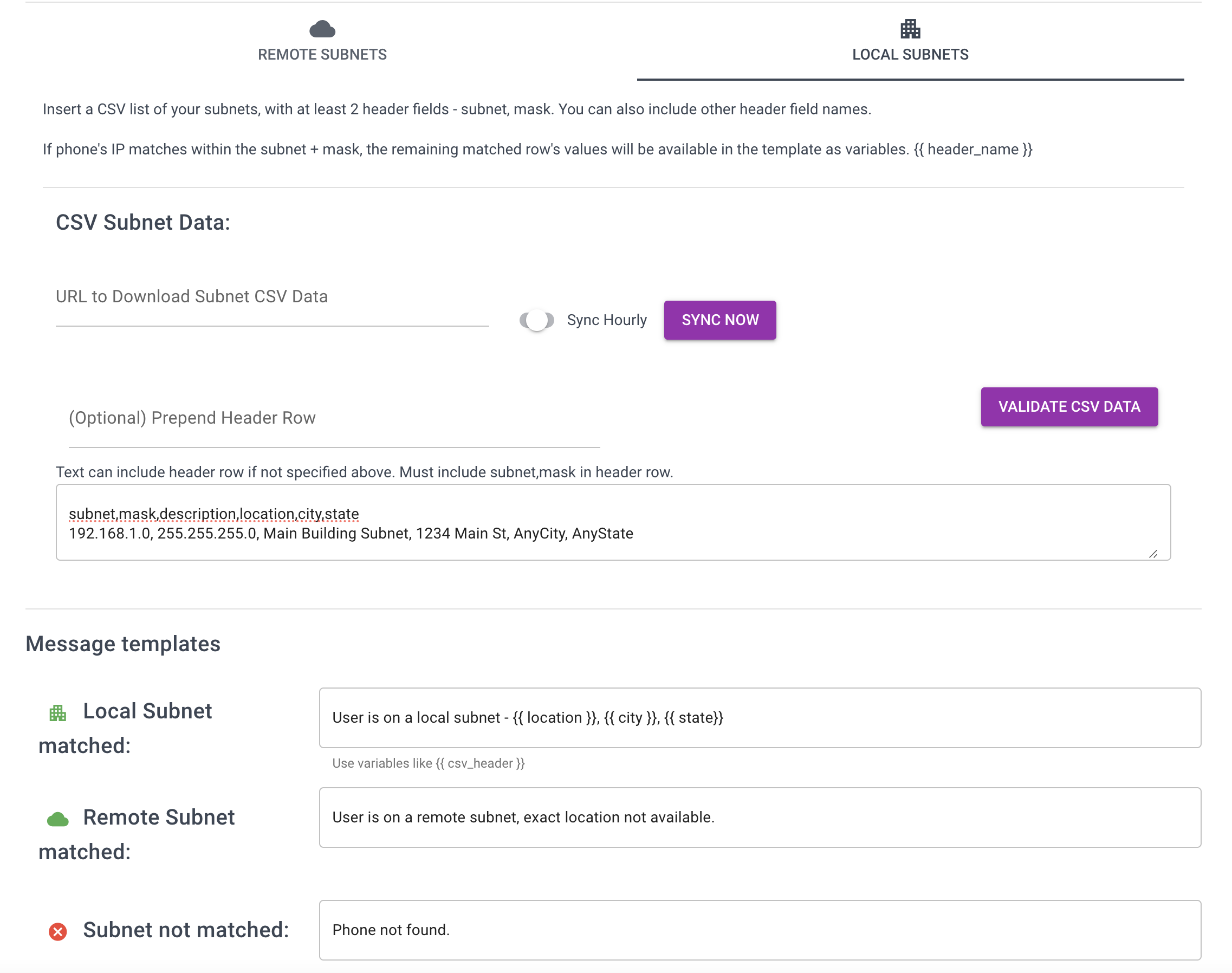Enable the Sync Hourly toggle
Image resolution: width=1232 pixels, height=973 pixels.
pyautogui.click(x=536, y=320)
